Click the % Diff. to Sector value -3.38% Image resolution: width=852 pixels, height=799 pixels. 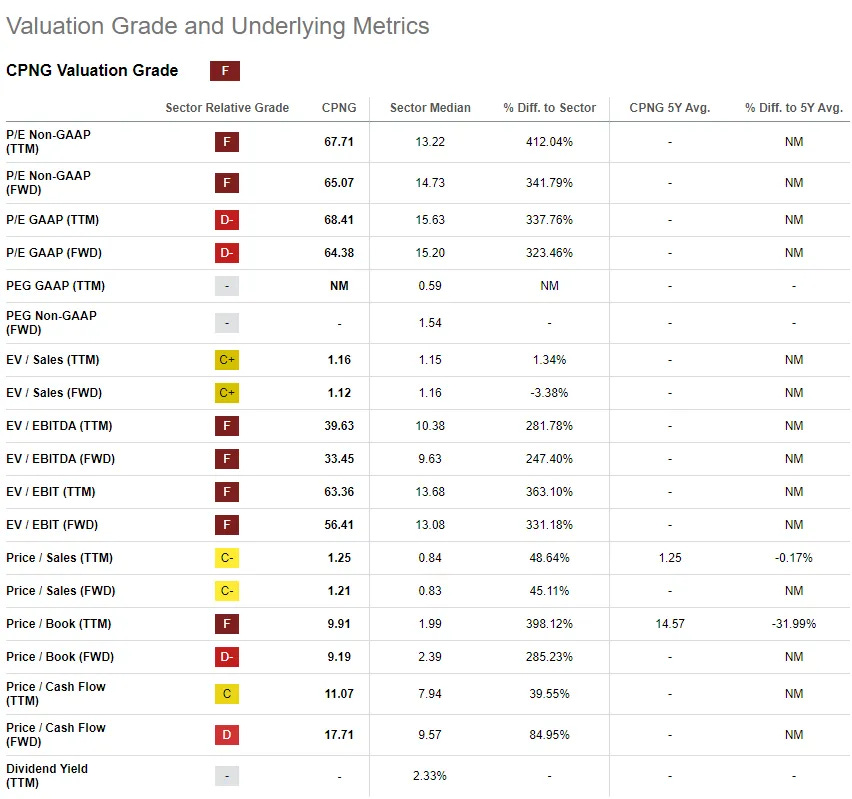(549, 393)
